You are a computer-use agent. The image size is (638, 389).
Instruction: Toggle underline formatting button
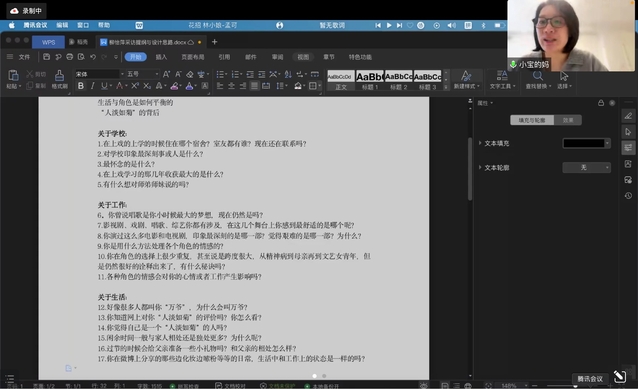pyautogui.click(x=104, y=86)
